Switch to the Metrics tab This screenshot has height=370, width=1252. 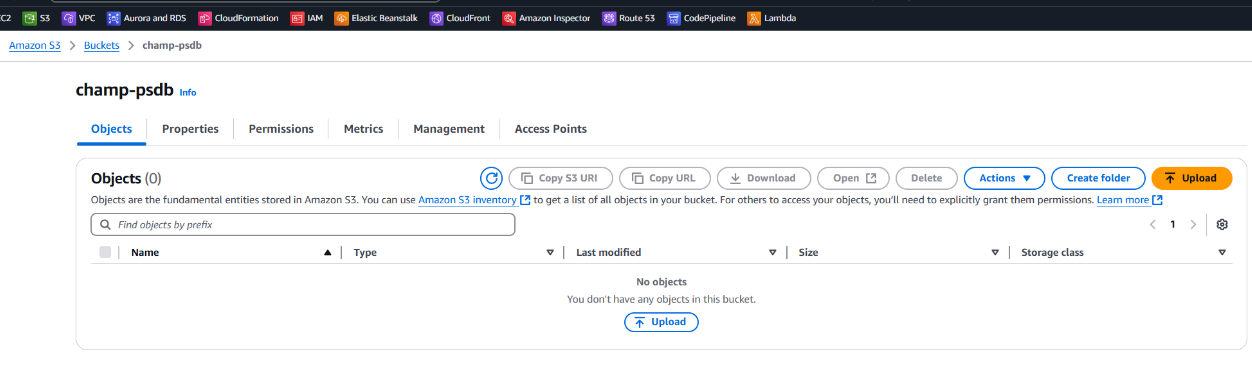(x=364, y=129)
